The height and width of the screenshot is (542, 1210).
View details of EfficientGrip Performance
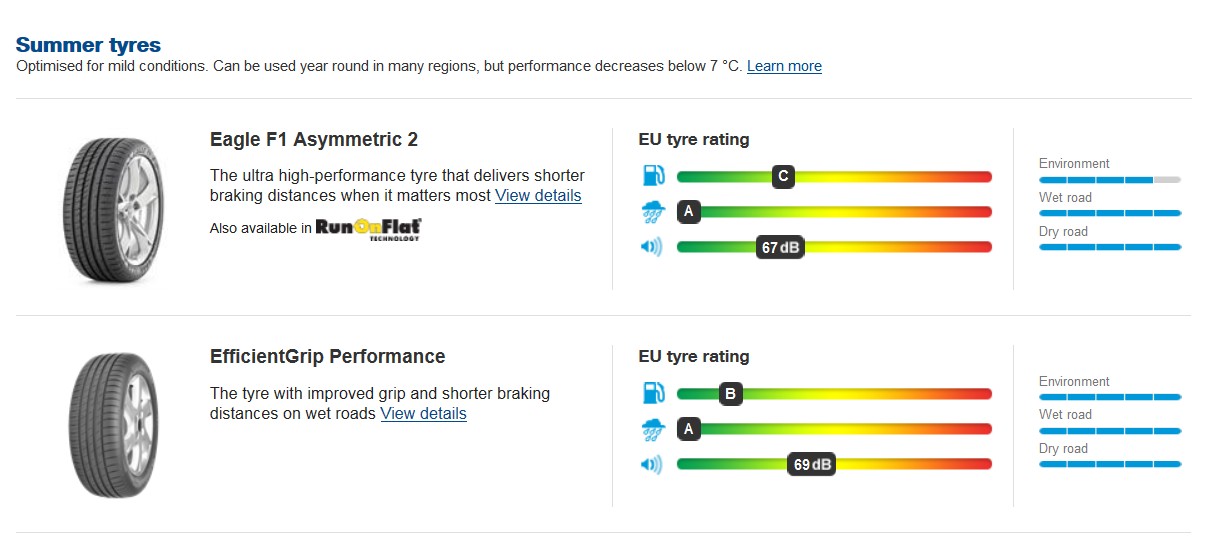[423, 413]
